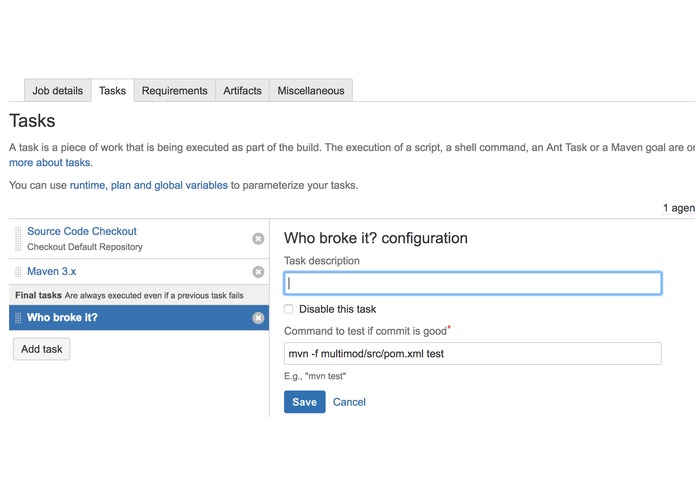
Task: Select the Source Code Checkout task
Action: point(82,231)
